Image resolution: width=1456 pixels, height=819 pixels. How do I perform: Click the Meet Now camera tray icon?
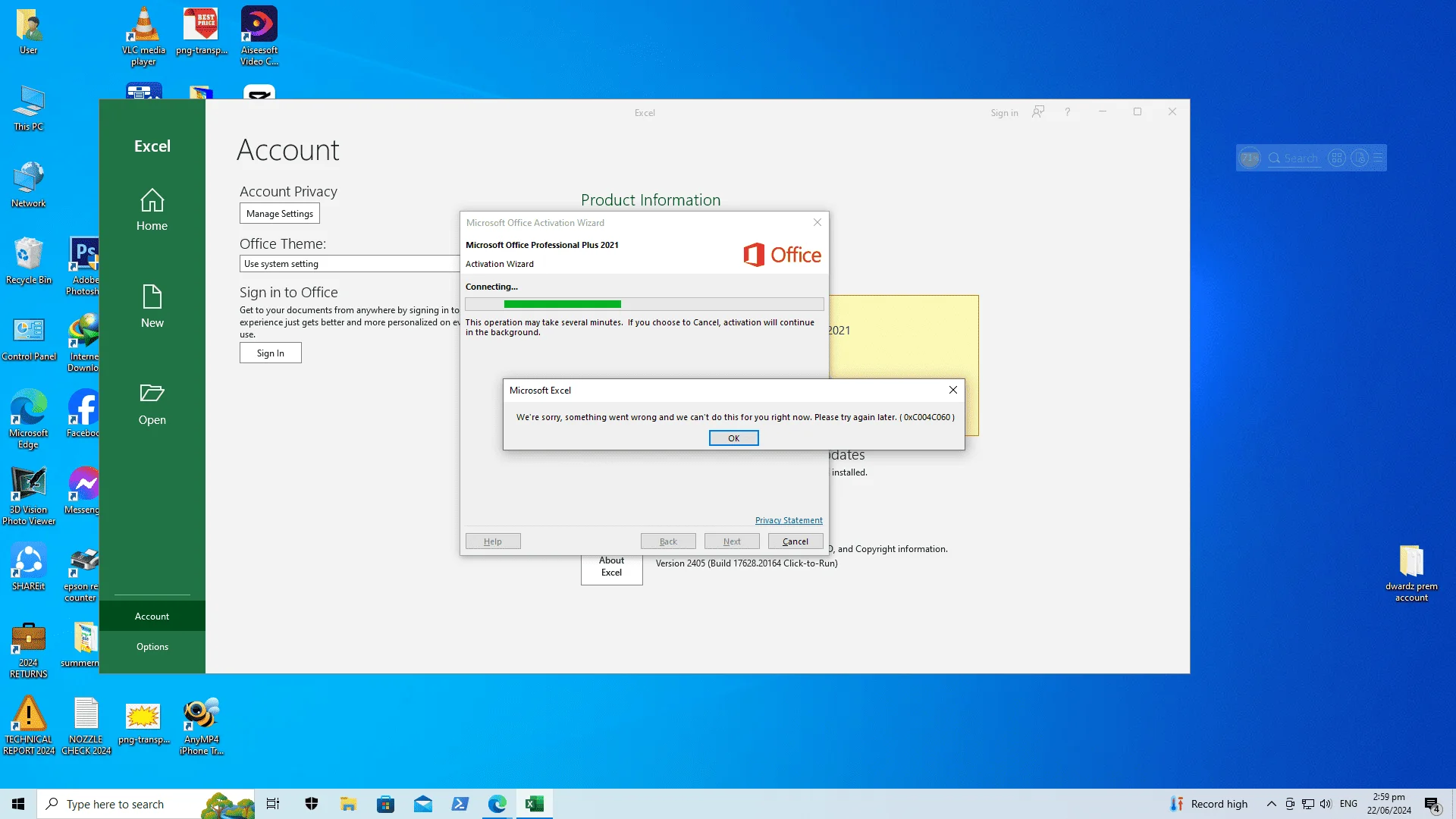[1290, 804]
